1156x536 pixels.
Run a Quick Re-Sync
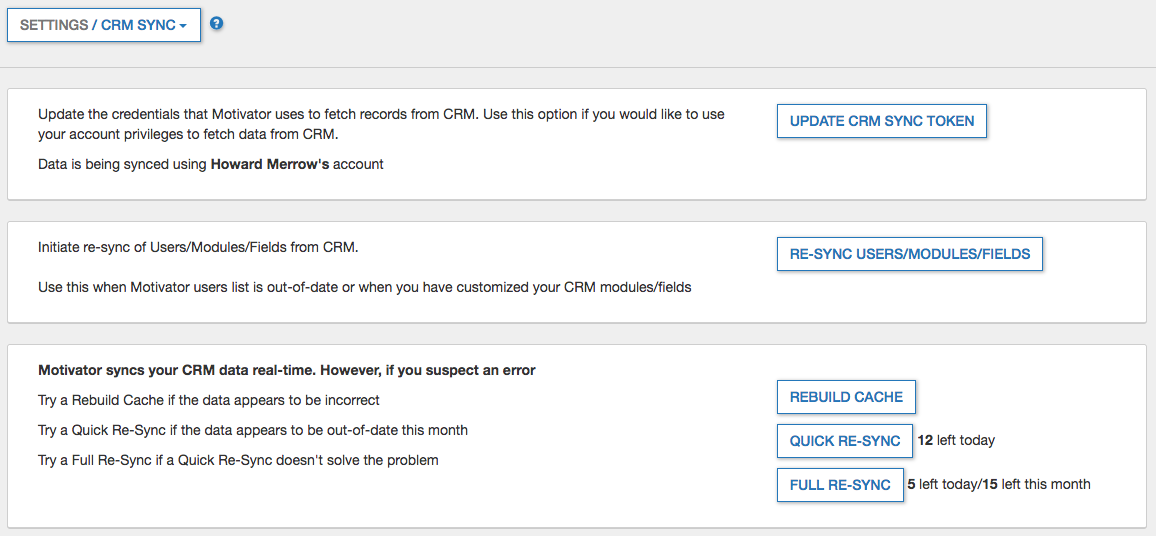point(844,441)
